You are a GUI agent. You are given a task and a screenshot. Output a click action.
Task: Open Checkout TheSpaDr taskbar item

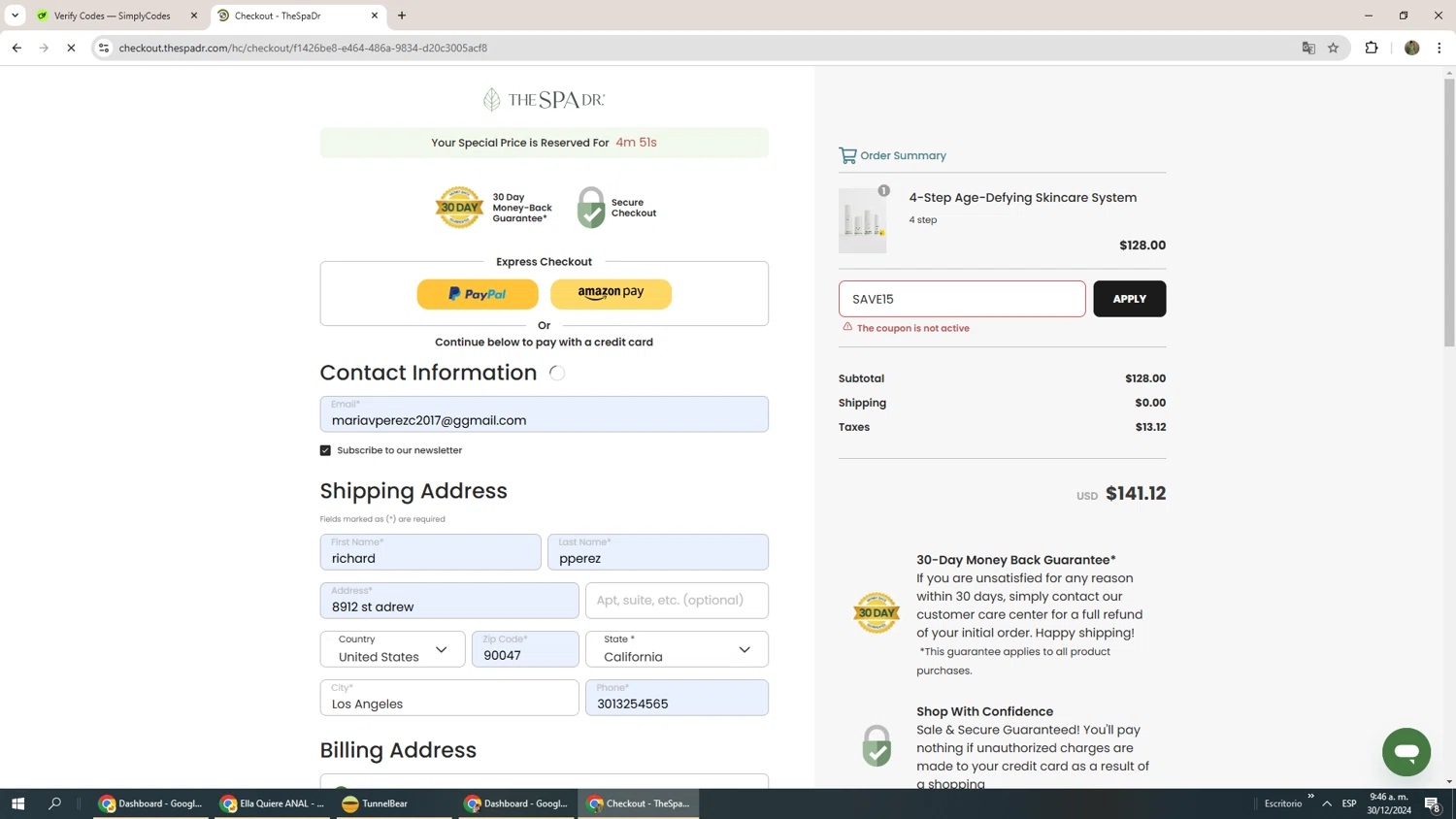coord(639,803)
